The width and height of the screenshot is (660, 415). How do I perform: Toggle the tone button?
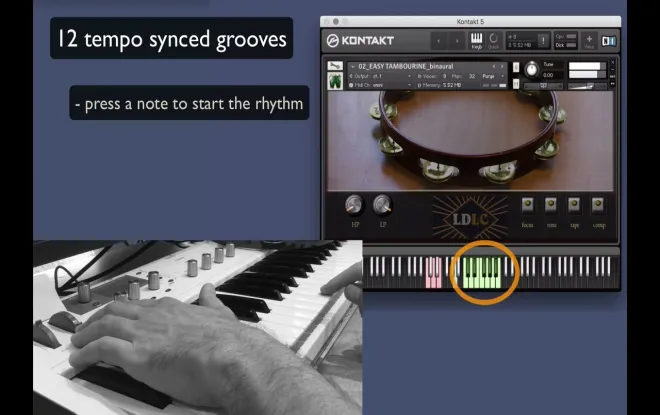[551, 205]
